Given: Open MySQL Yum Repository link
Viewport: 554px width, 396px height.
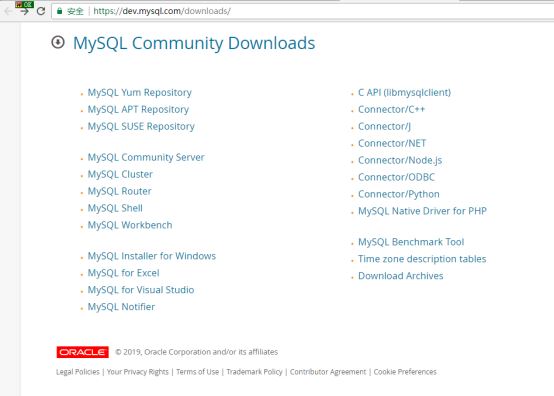Looking at the screenshot, I should 140,93.
